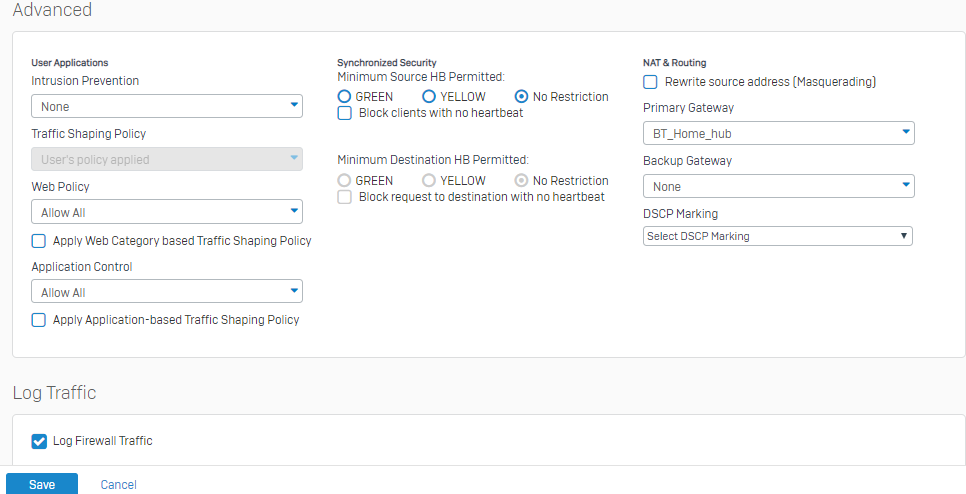
Task: Choose No Restriction for Source HB
Action: pos(521,97)
